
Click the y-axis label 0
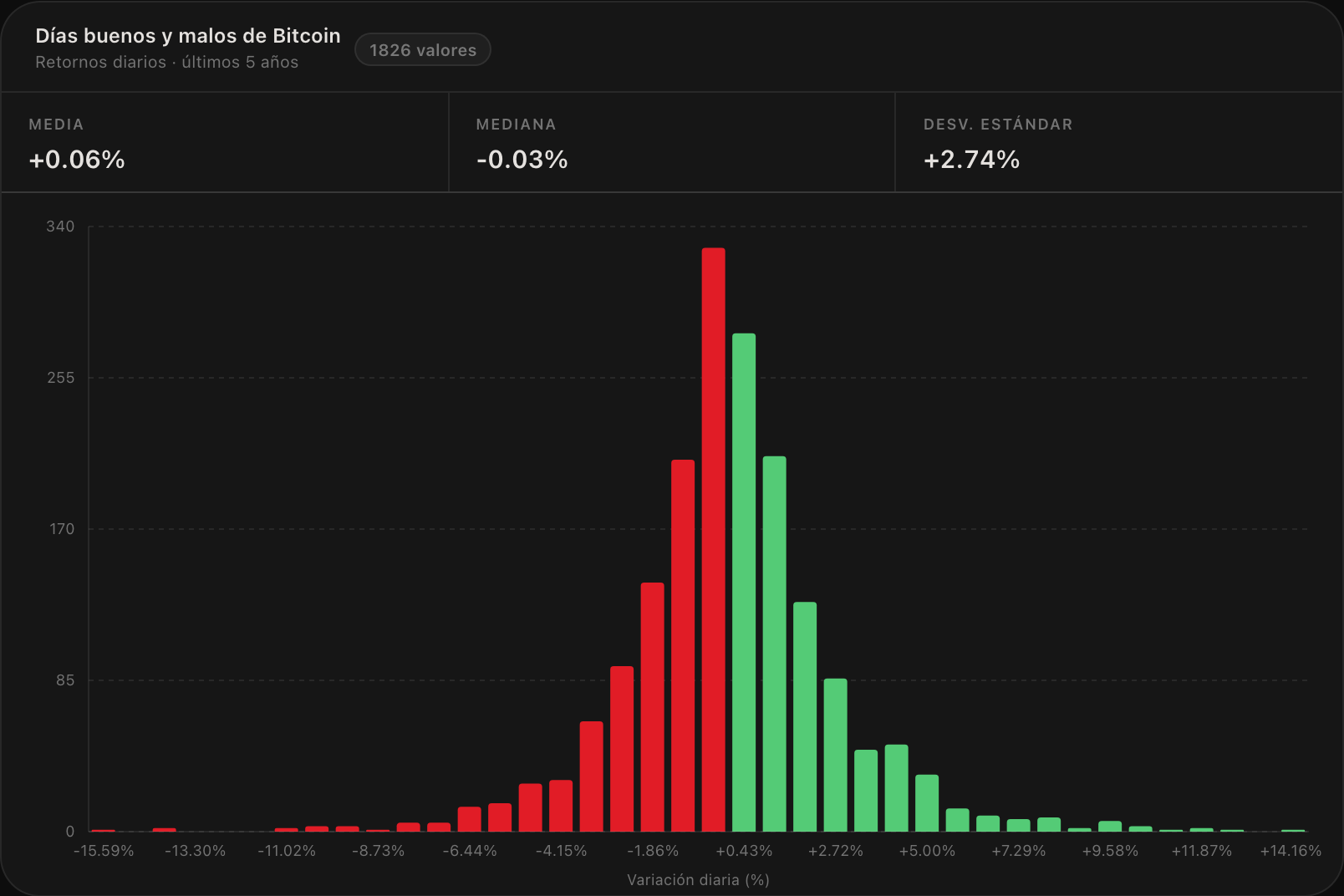pyautogui.click(x=70, y=832)
